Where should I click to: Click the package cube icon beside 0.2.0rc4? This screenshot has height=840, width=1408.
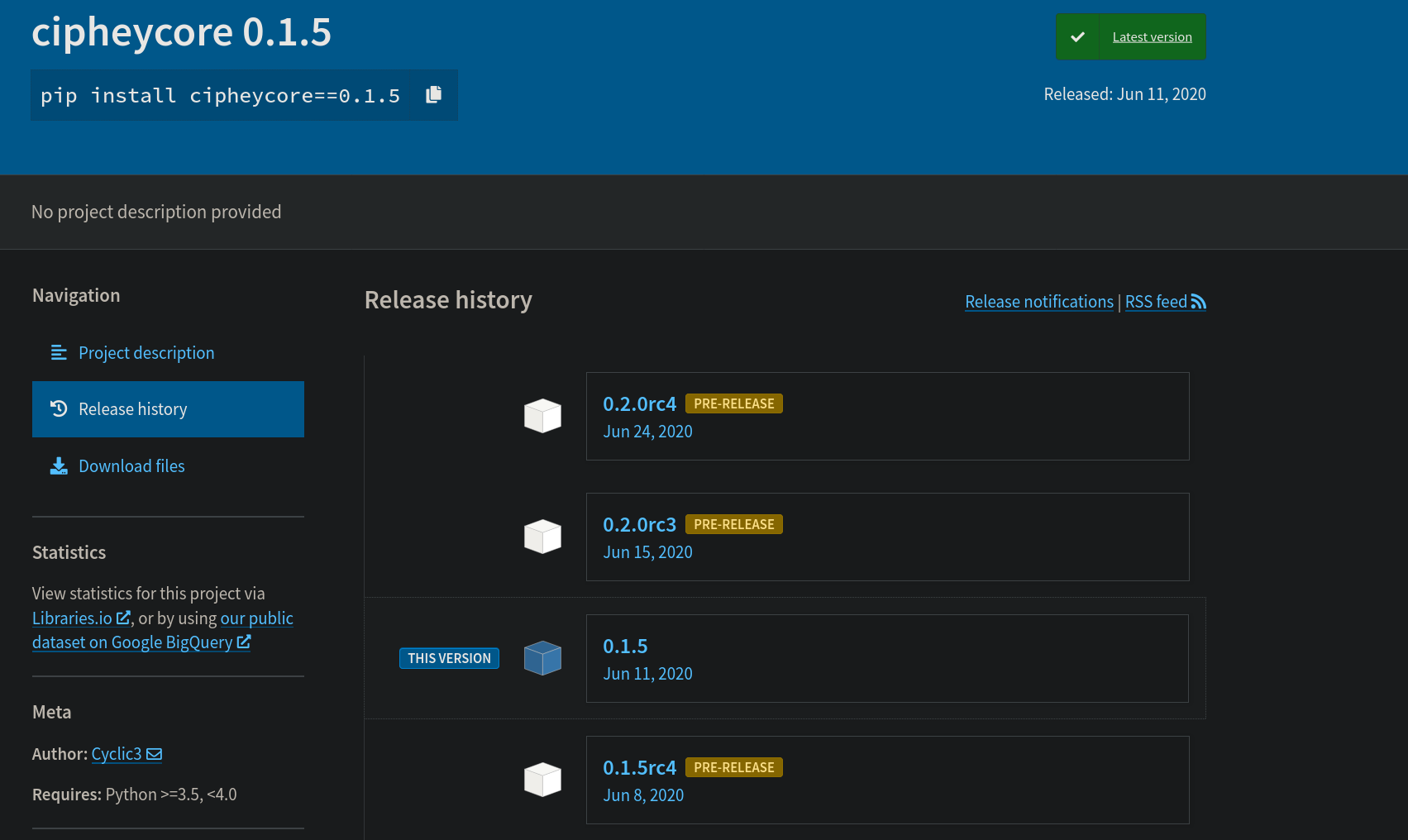[542, 416]
